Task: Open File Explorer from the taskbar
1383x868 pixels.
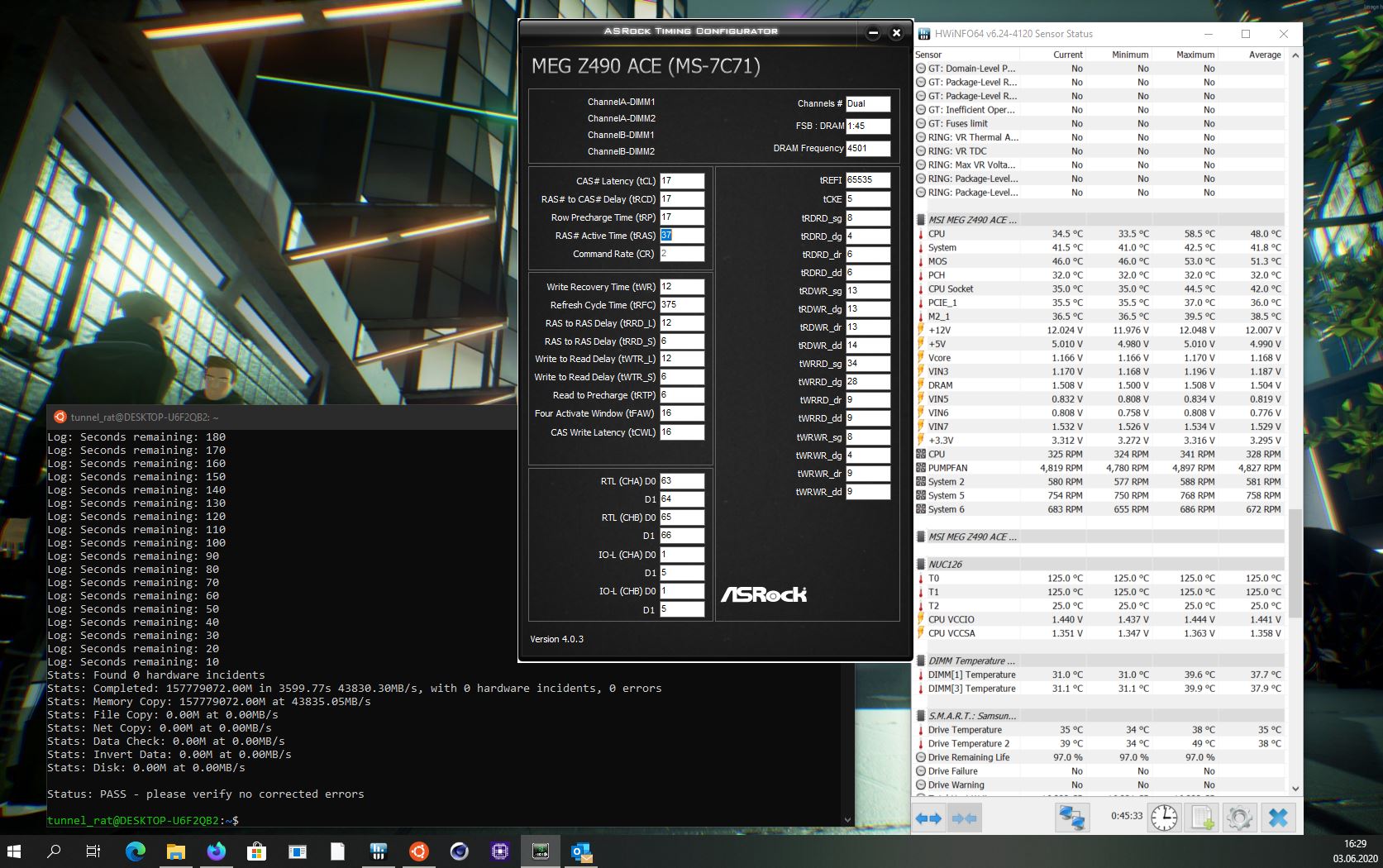Action: click(x=175, y=851)
